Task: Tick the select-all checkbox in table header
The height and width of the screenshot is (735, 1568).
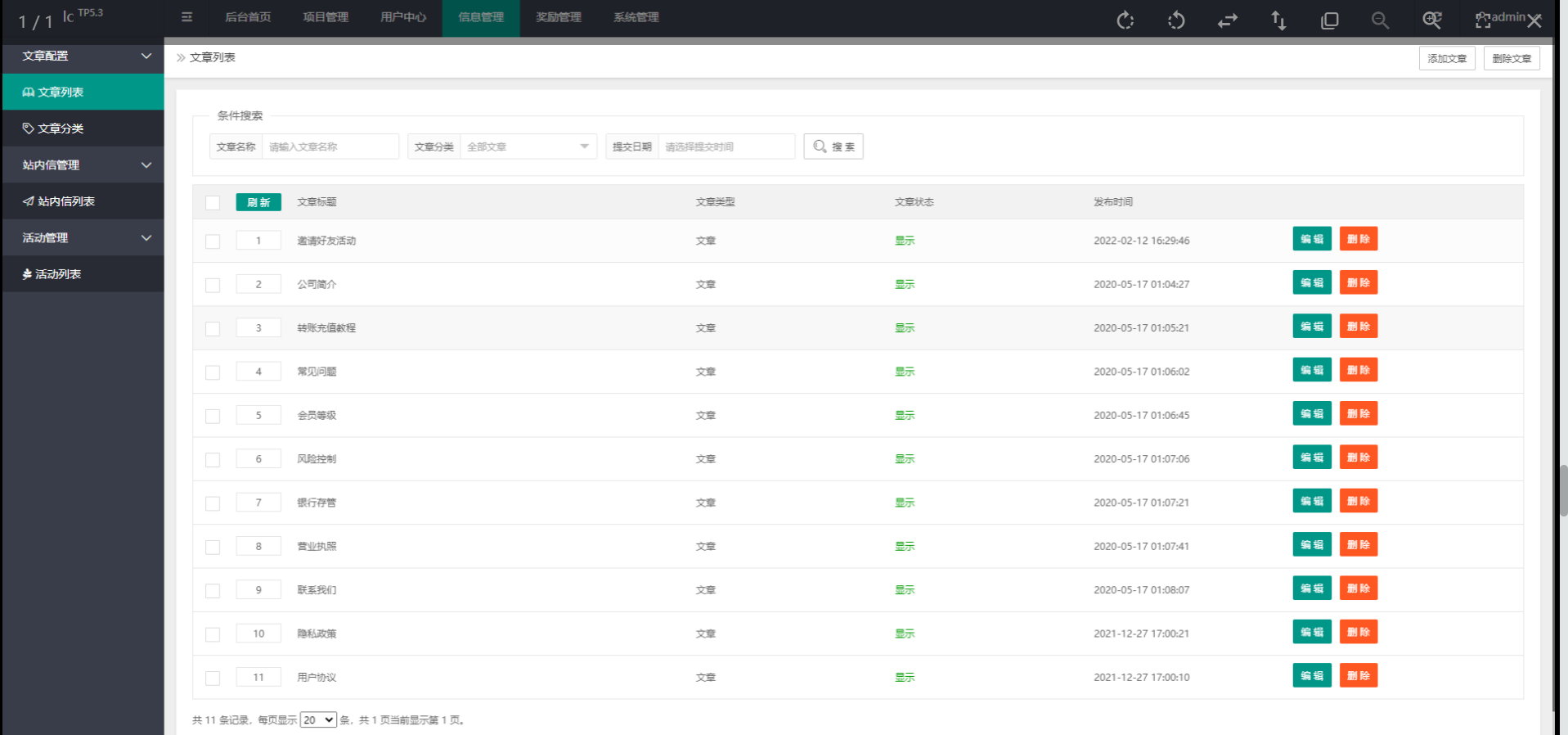Action: point(213,203)
